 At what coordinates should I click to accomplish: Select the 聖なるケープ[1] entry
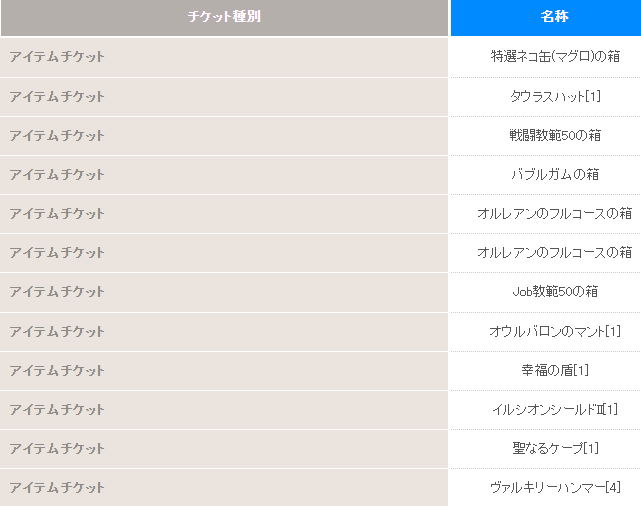point(555,448)
